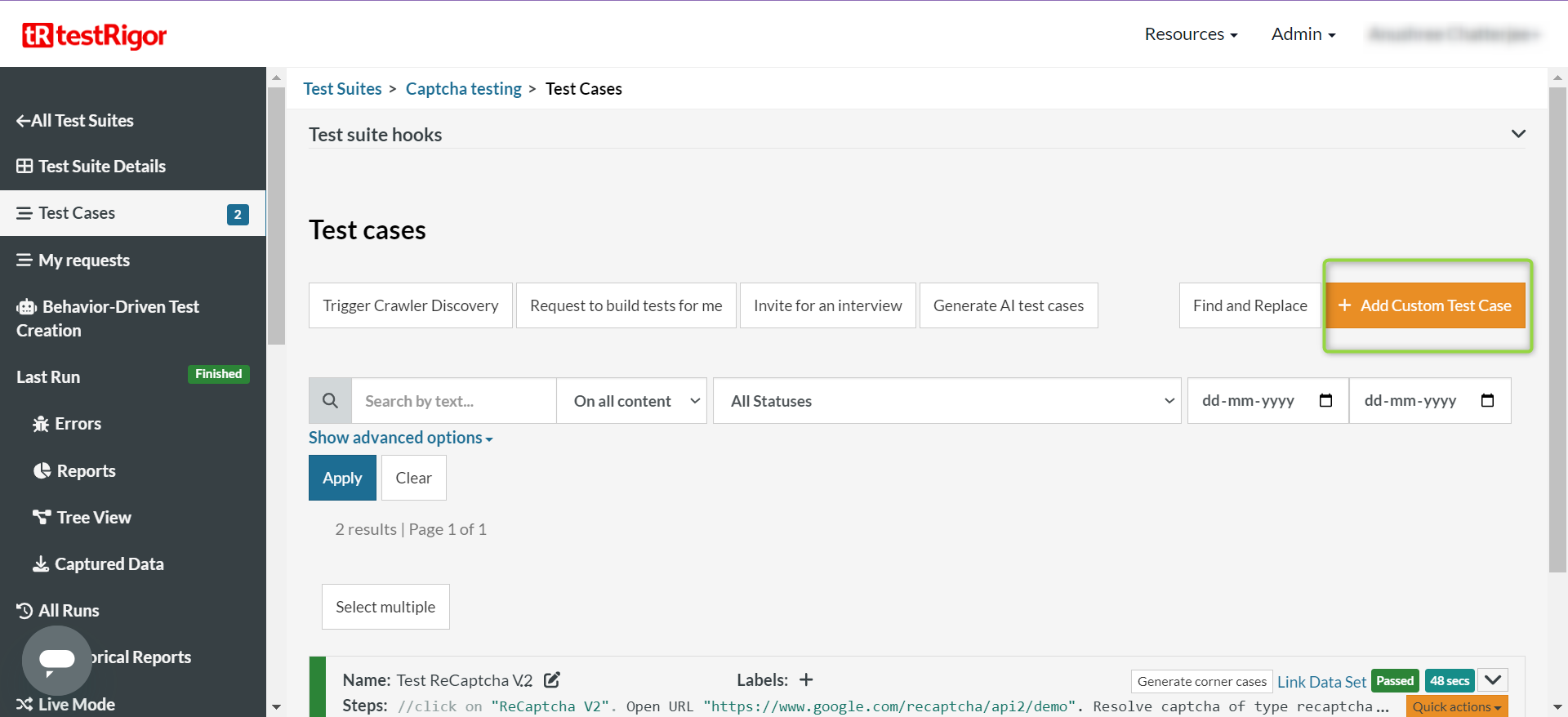This screenshot has height=717, width=1568.
Task: Open the end date calendar picker
Action: [1487, 400]
